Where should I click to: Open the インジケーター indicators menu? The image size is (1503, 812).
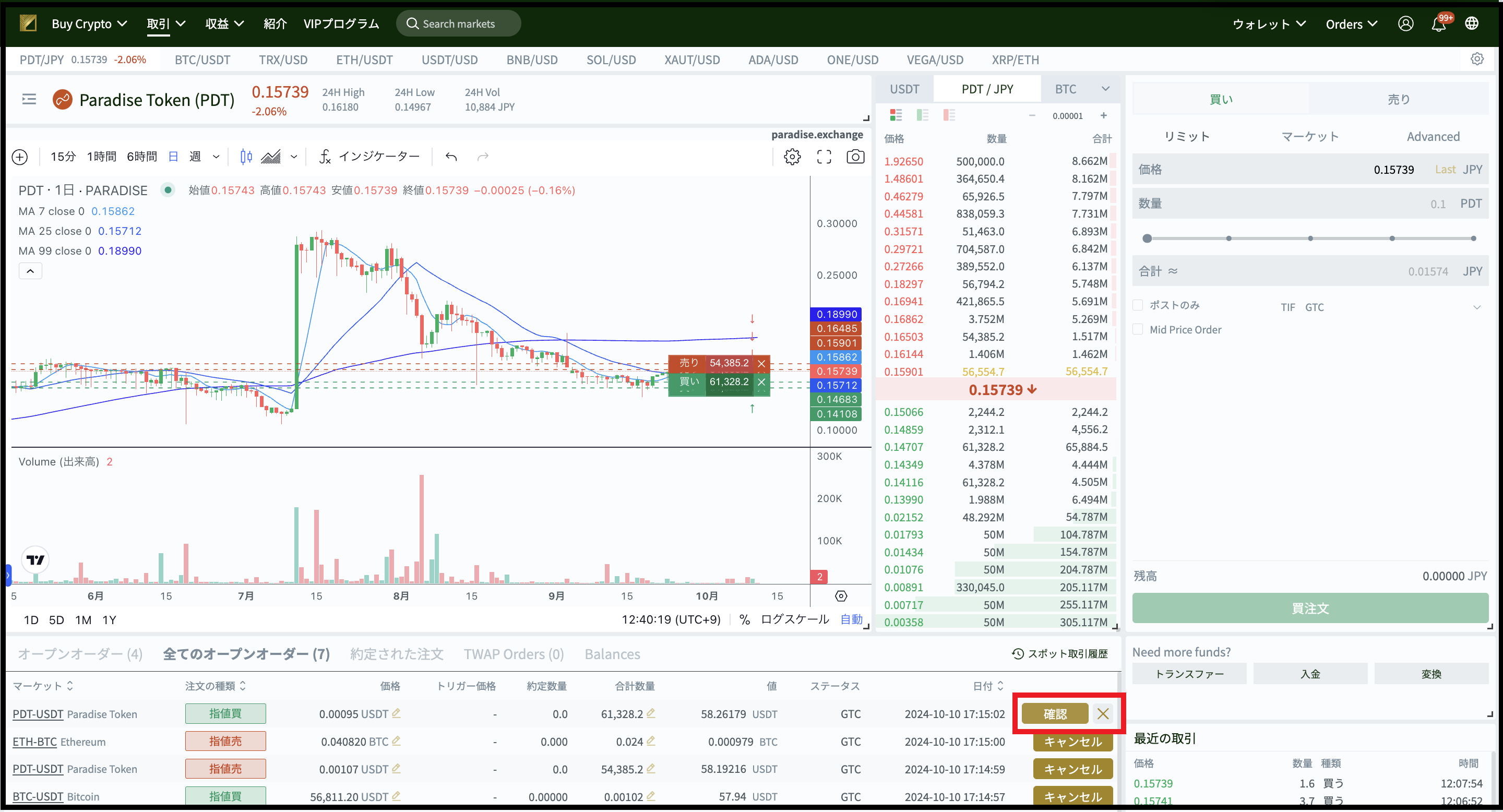click(x=369, y=157)
